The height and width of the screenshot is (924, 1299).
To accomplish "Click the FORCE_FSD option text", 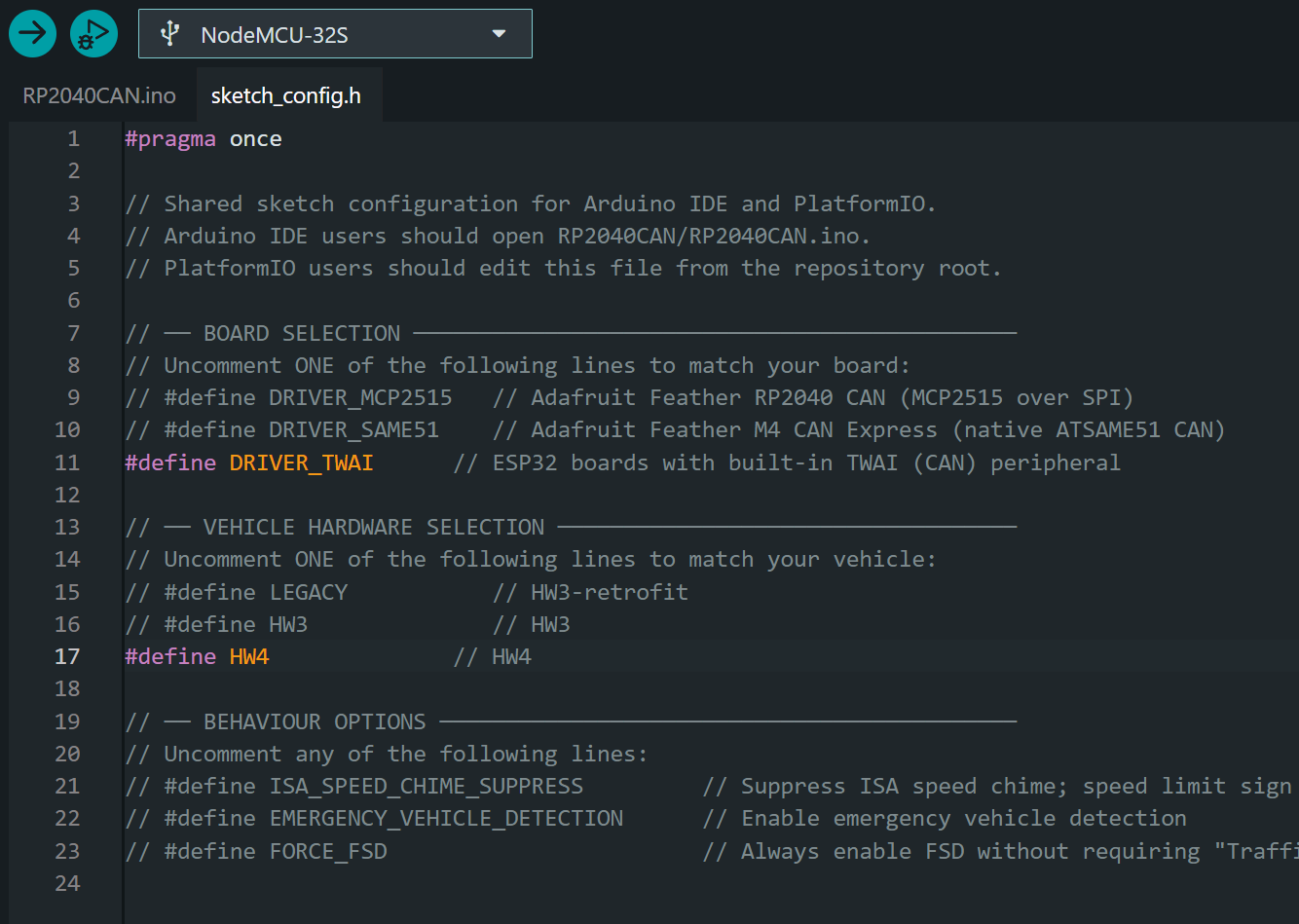I will pos(328,851).
